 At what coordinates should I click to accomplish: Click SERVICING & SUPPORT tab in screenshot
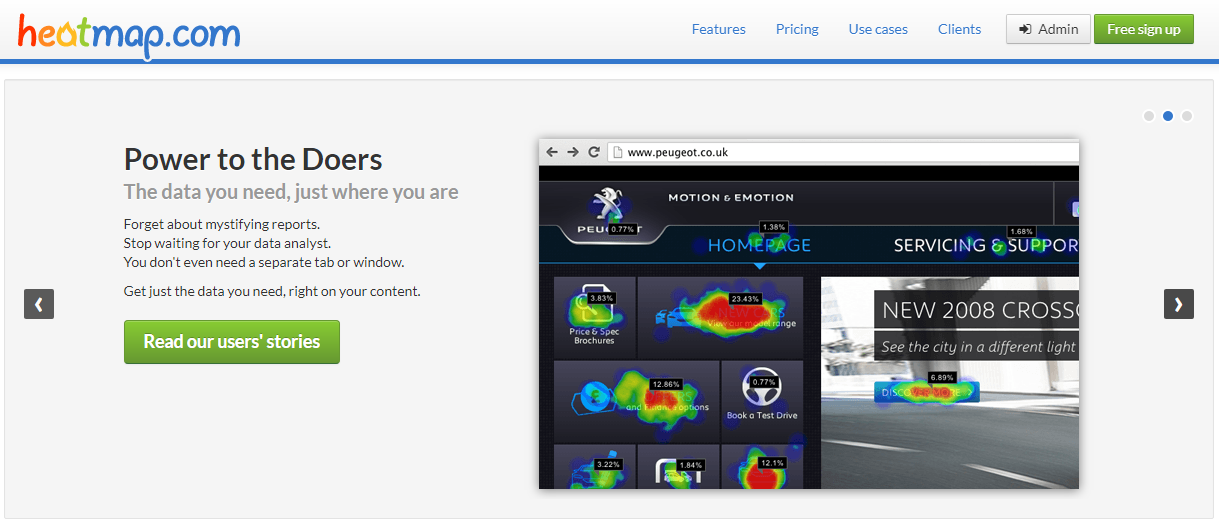point(986,245)
